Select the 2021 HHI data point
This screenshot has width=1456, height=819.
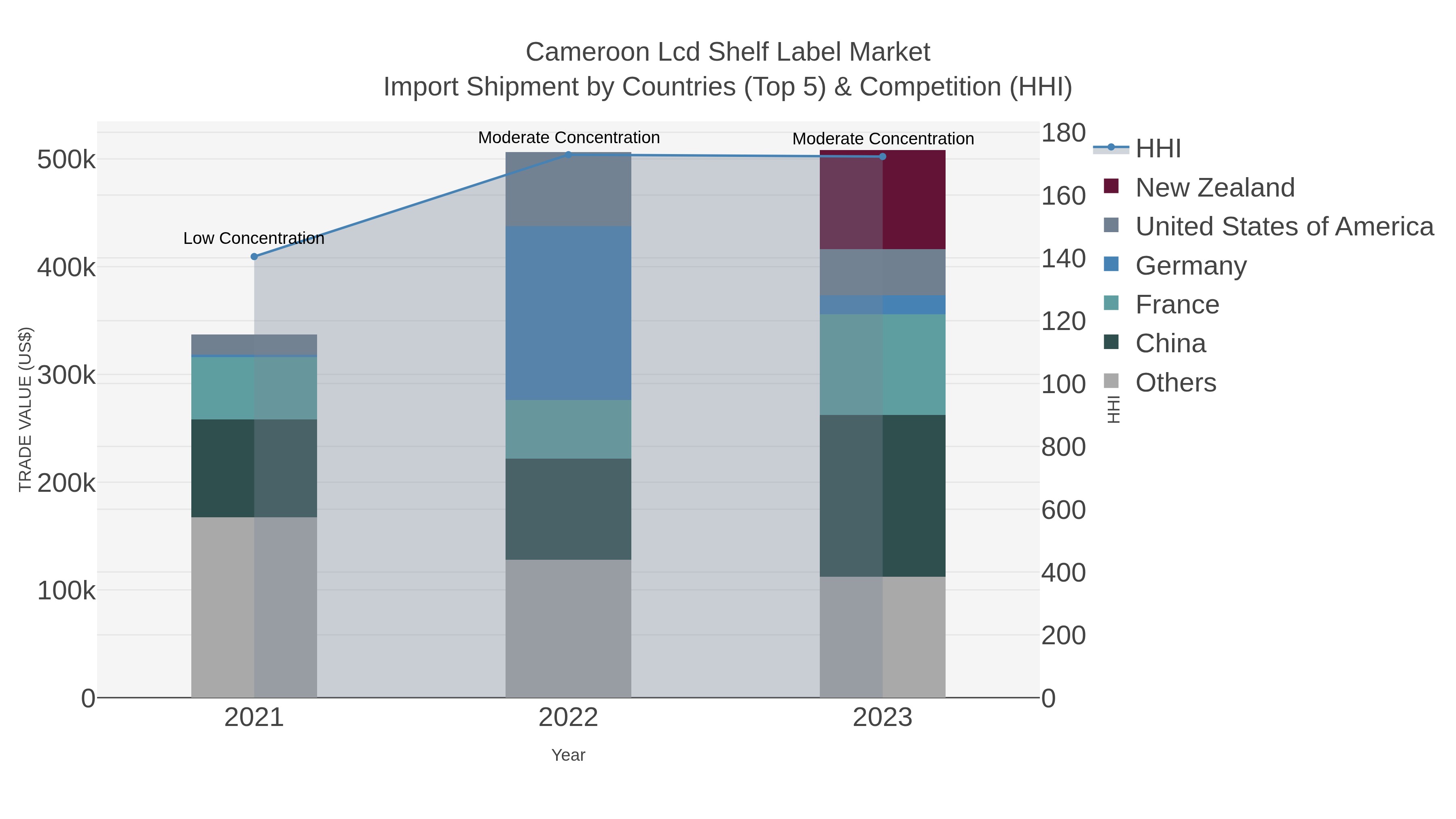click(x=254, y=256)
